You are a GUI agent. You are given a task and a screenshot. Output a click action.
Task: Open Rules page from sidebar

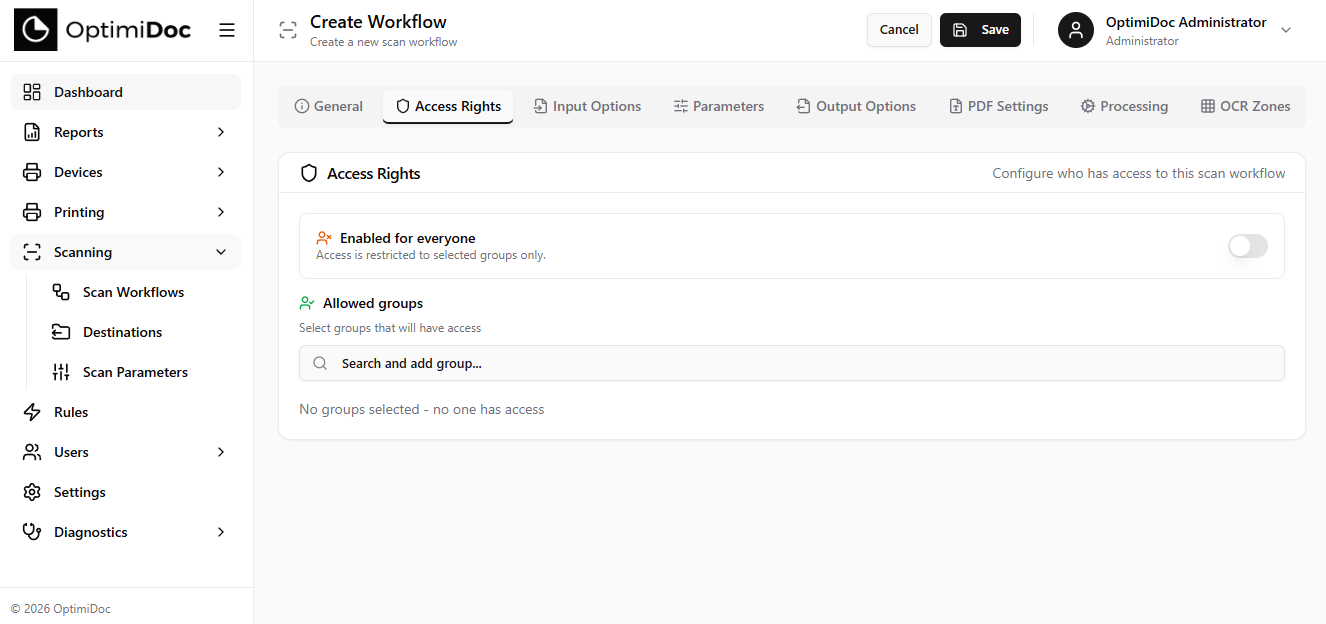coord(125,412)
